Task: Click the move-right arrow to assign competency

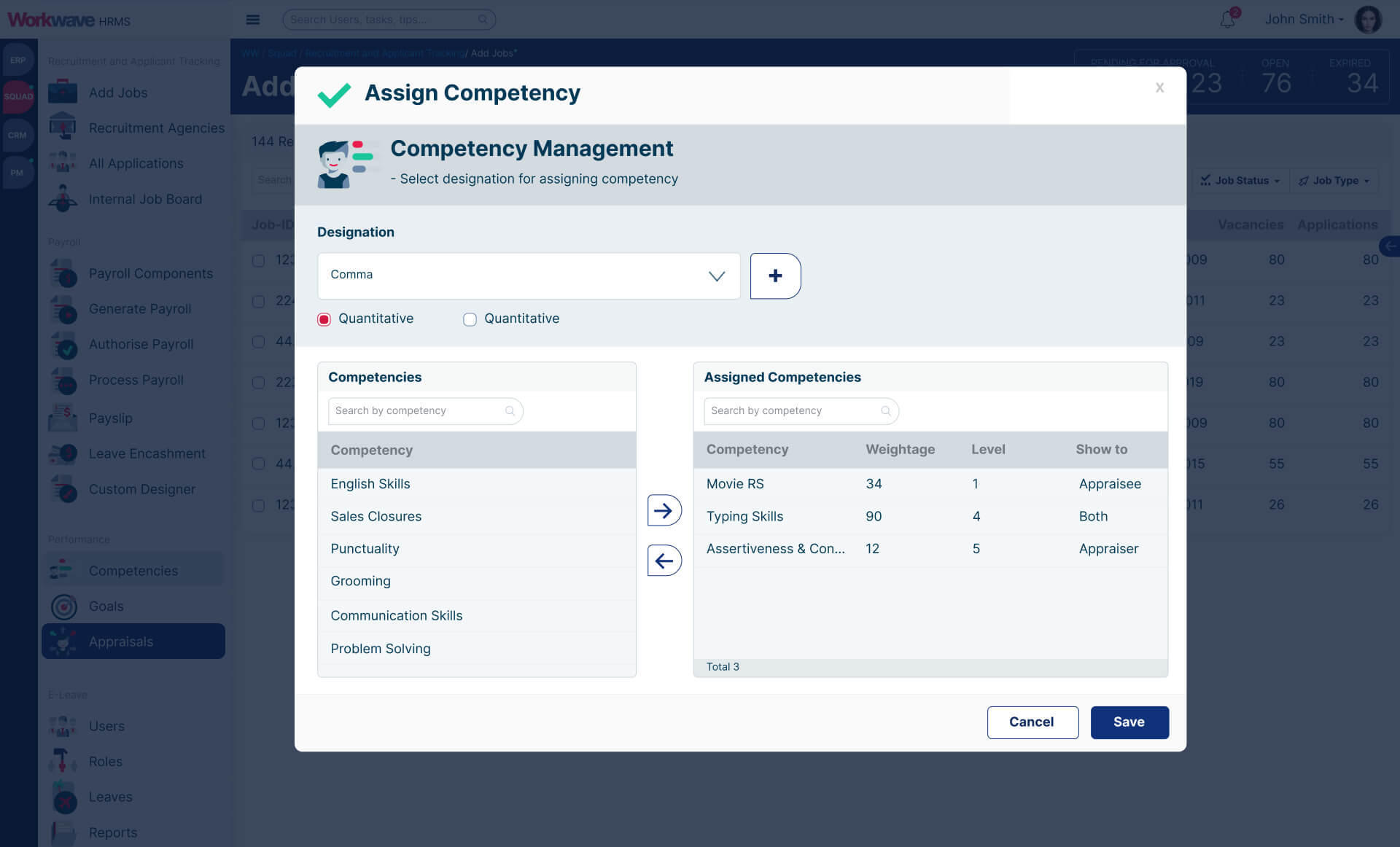Action: [x=664, y=510]
